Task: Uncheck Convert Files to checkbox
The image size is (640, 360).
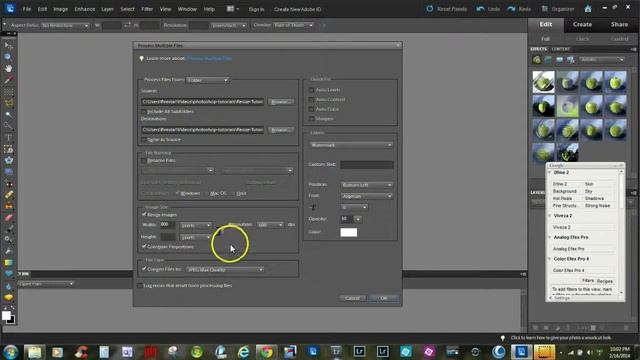Action: [144, 269]
